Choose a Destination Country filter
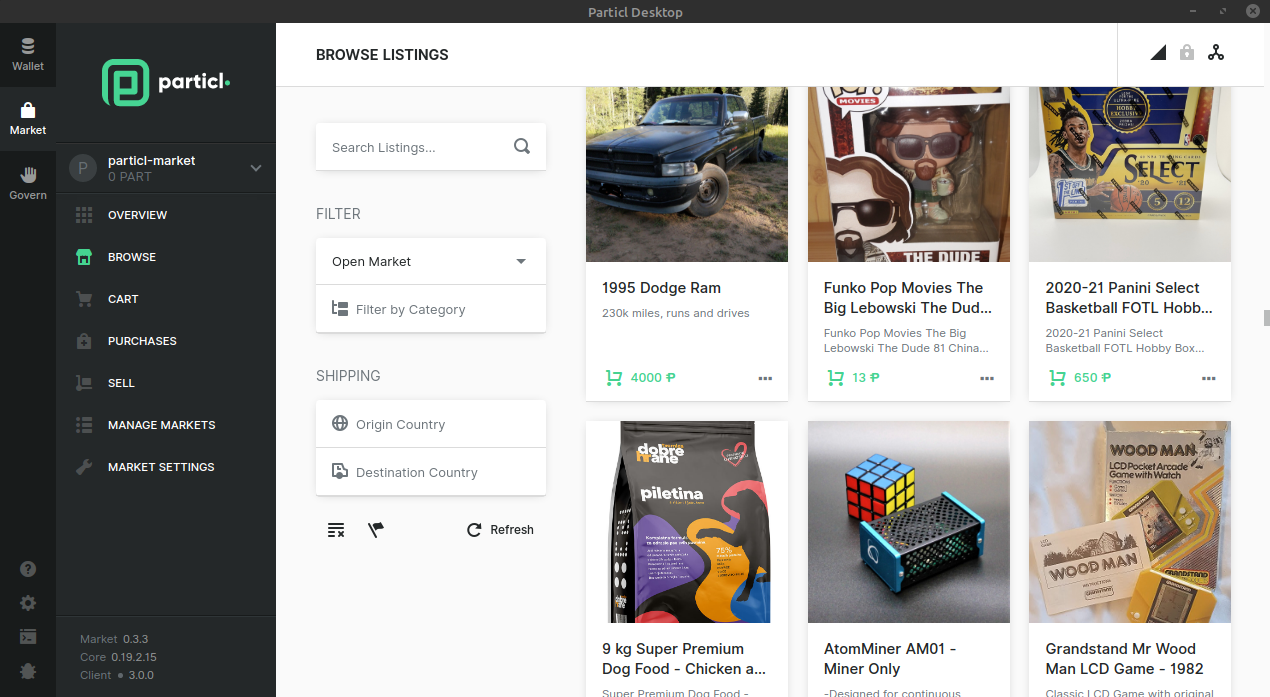This screenshot has height=697, width=1270. pos(431,472)
